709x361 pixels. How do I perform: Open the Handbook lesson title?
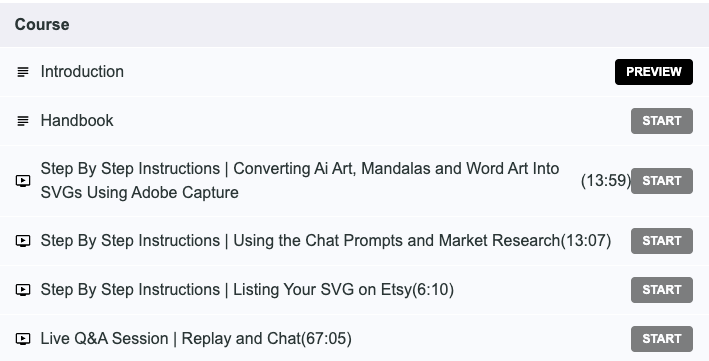coord(77,120)
